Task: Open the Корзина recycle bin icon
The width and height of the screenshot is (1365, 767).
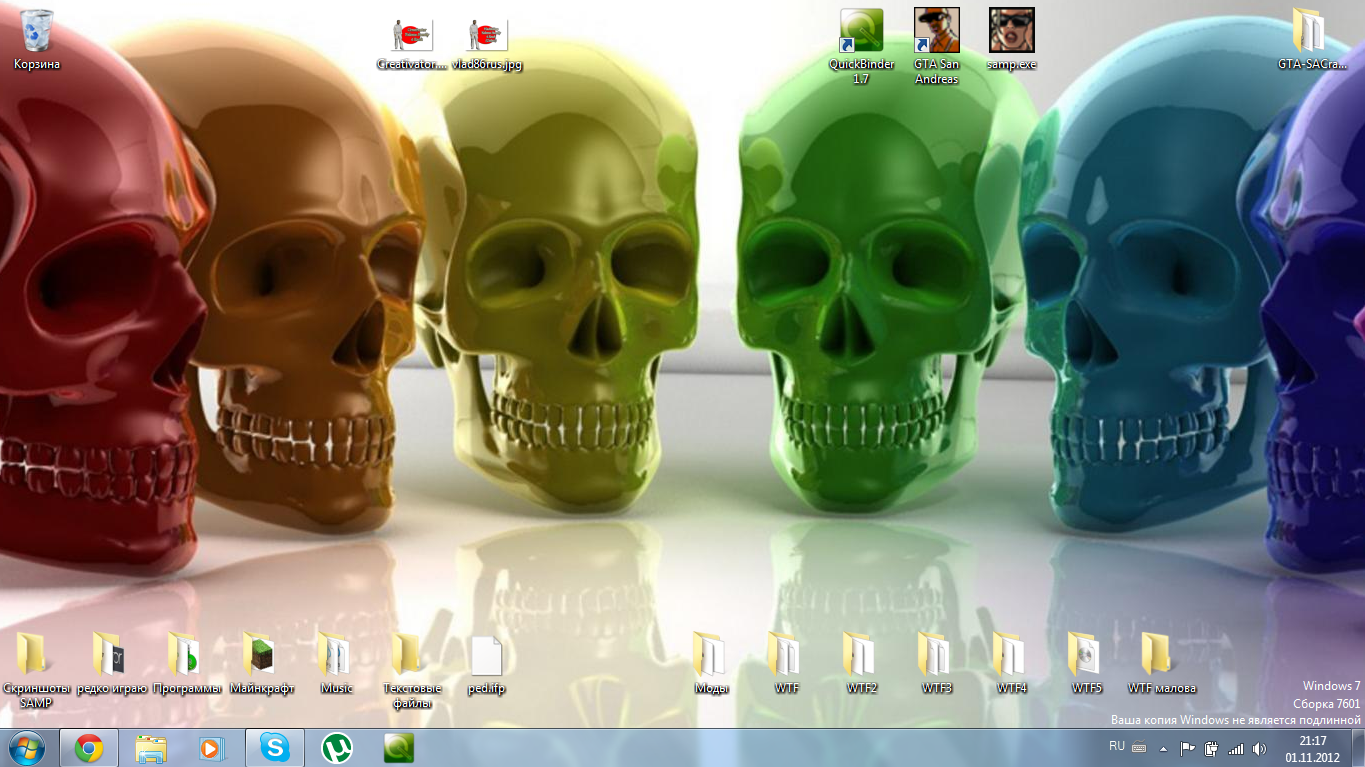Action: [x=37, y=40]
